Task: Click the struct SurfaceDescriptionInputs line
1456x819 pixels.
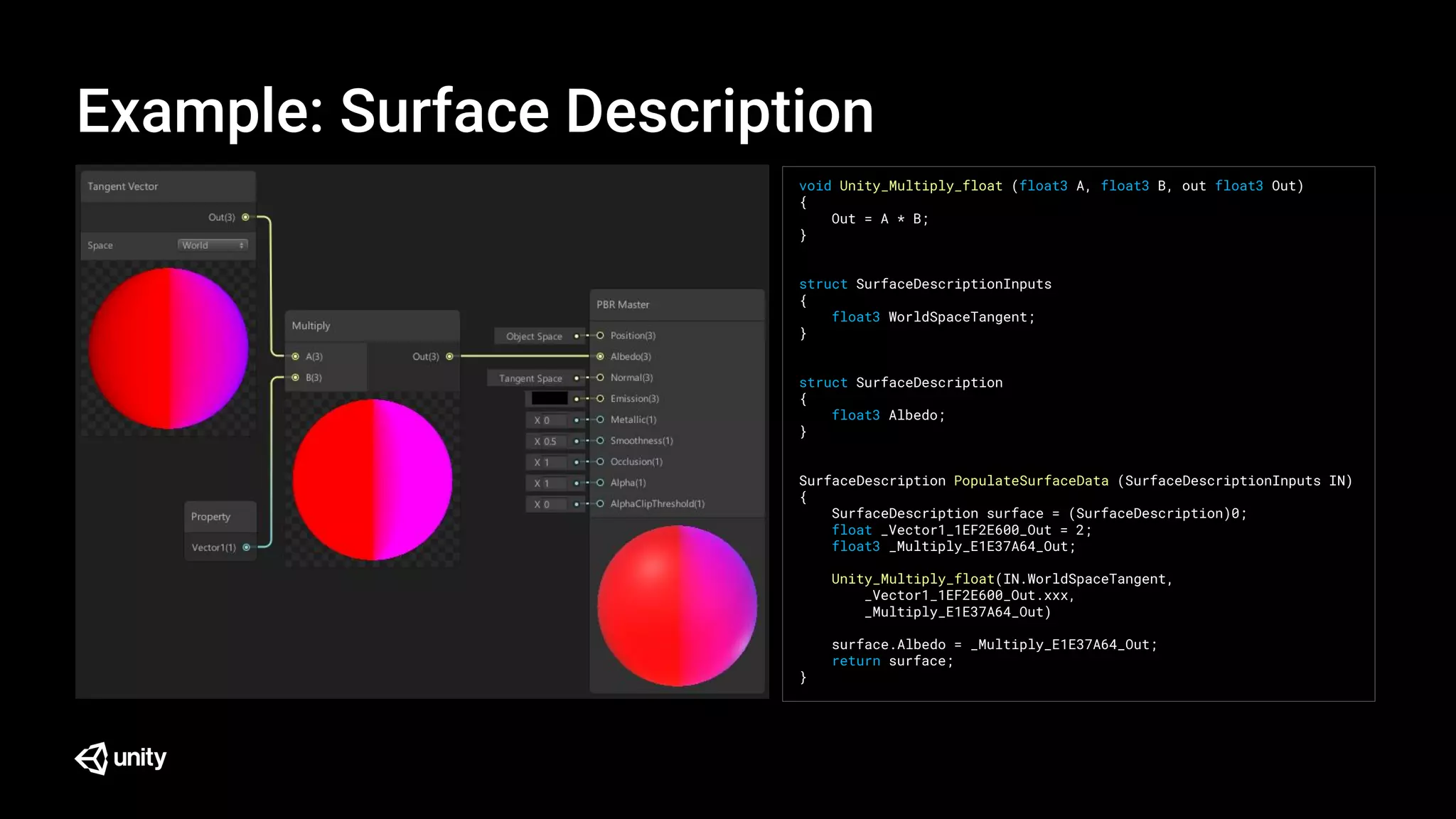Action: pyautogui.click(x=925, y=284)
